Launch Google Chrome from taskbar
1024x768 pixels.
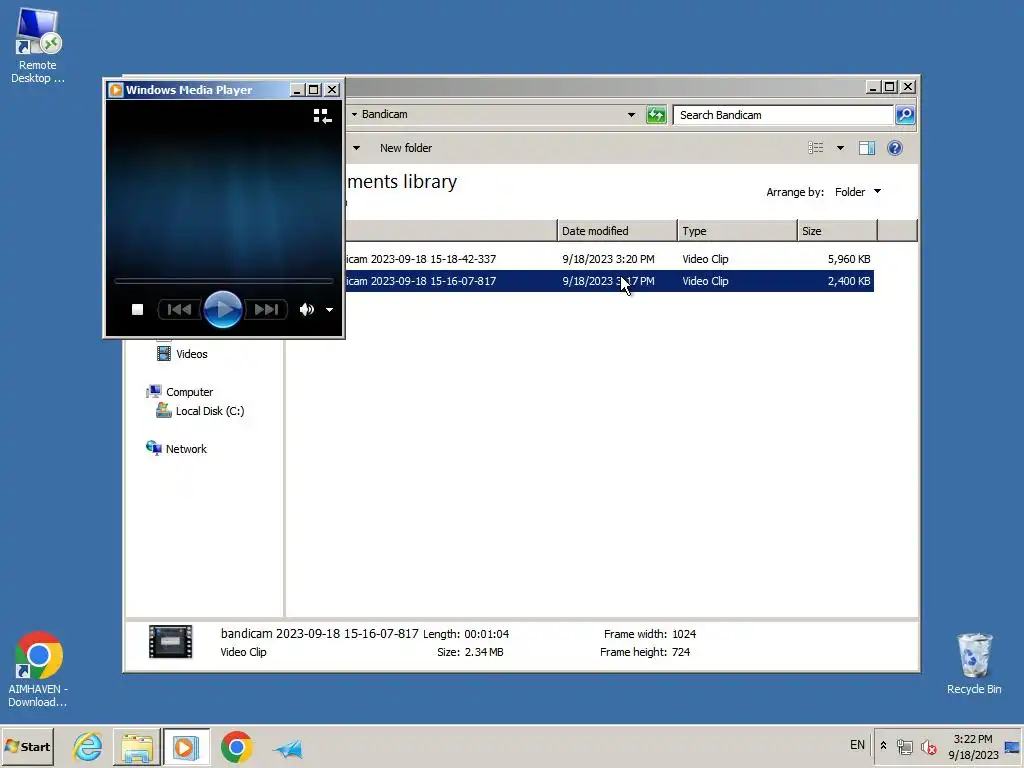[236, 747]
